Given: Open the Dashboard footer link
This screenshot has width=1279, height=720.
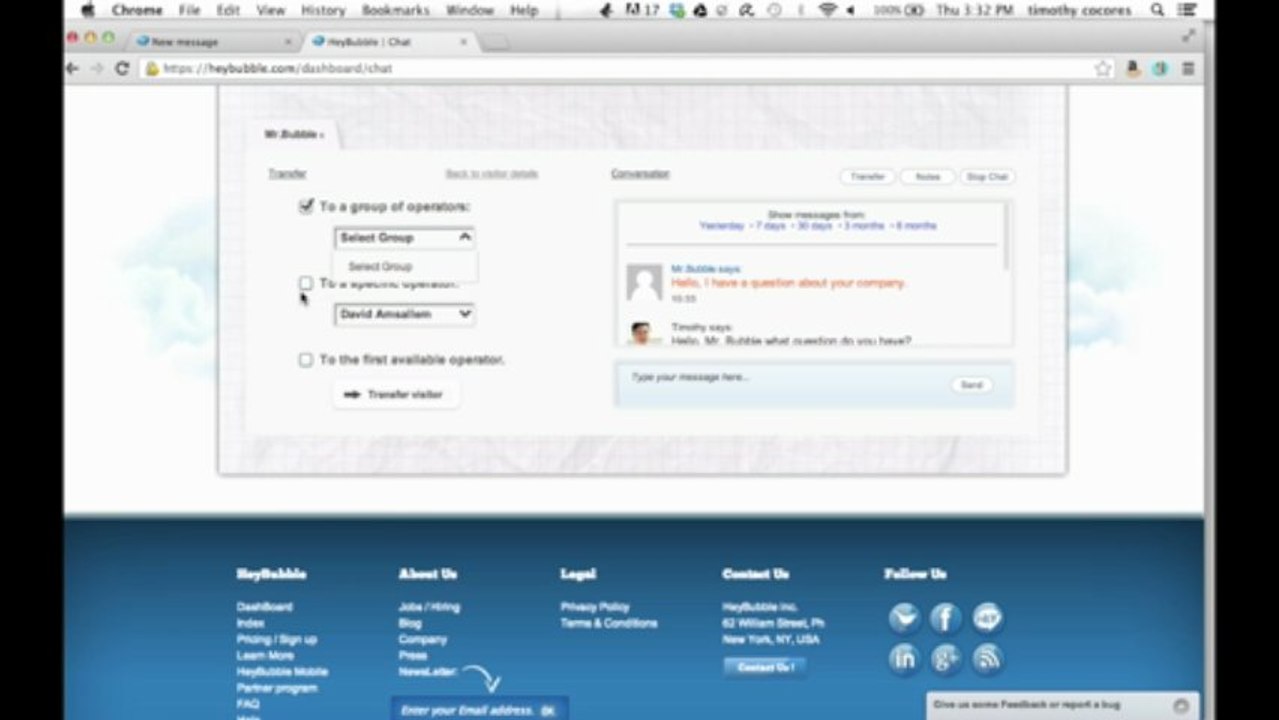Looking at the screenshot, I should pos(264,607).
